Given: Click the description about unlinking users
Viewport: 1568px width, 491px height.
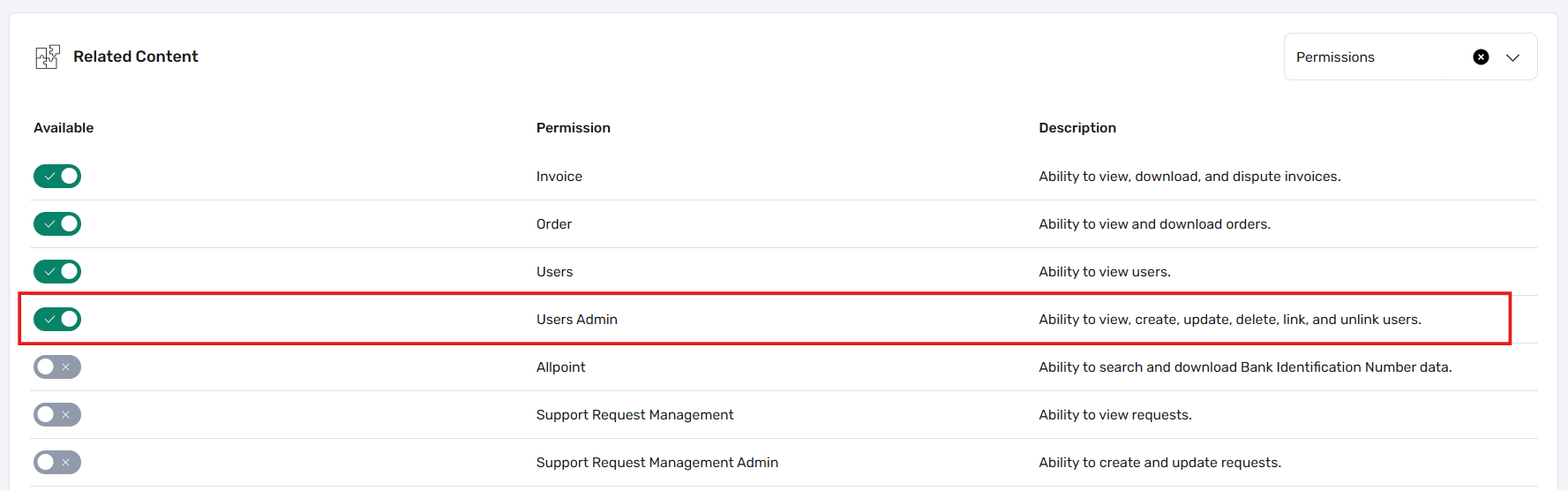Looking at the screenshot, I should tap(1230, 320).
